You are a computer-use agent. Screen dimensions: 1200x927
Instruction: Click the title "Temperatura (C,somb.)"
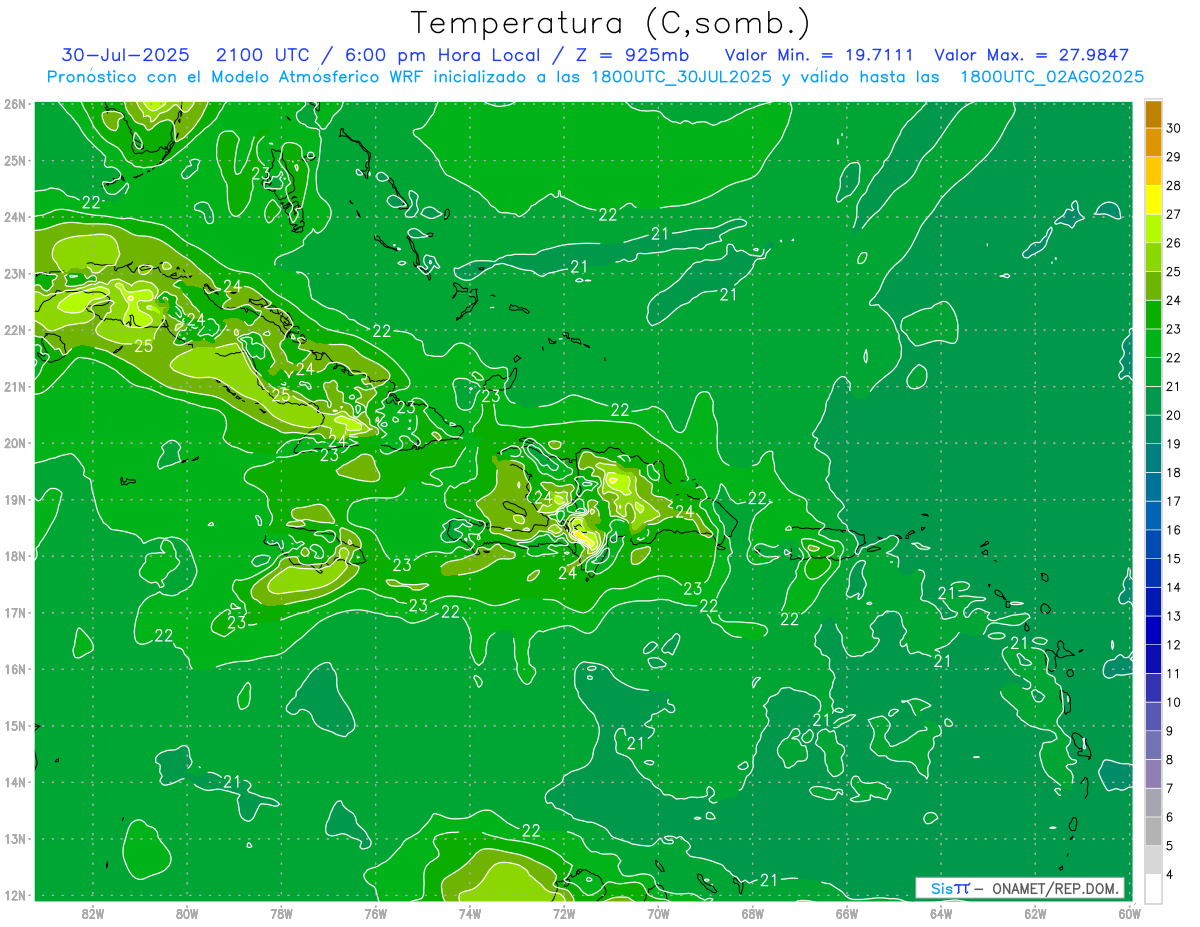[x=610, y=23]
